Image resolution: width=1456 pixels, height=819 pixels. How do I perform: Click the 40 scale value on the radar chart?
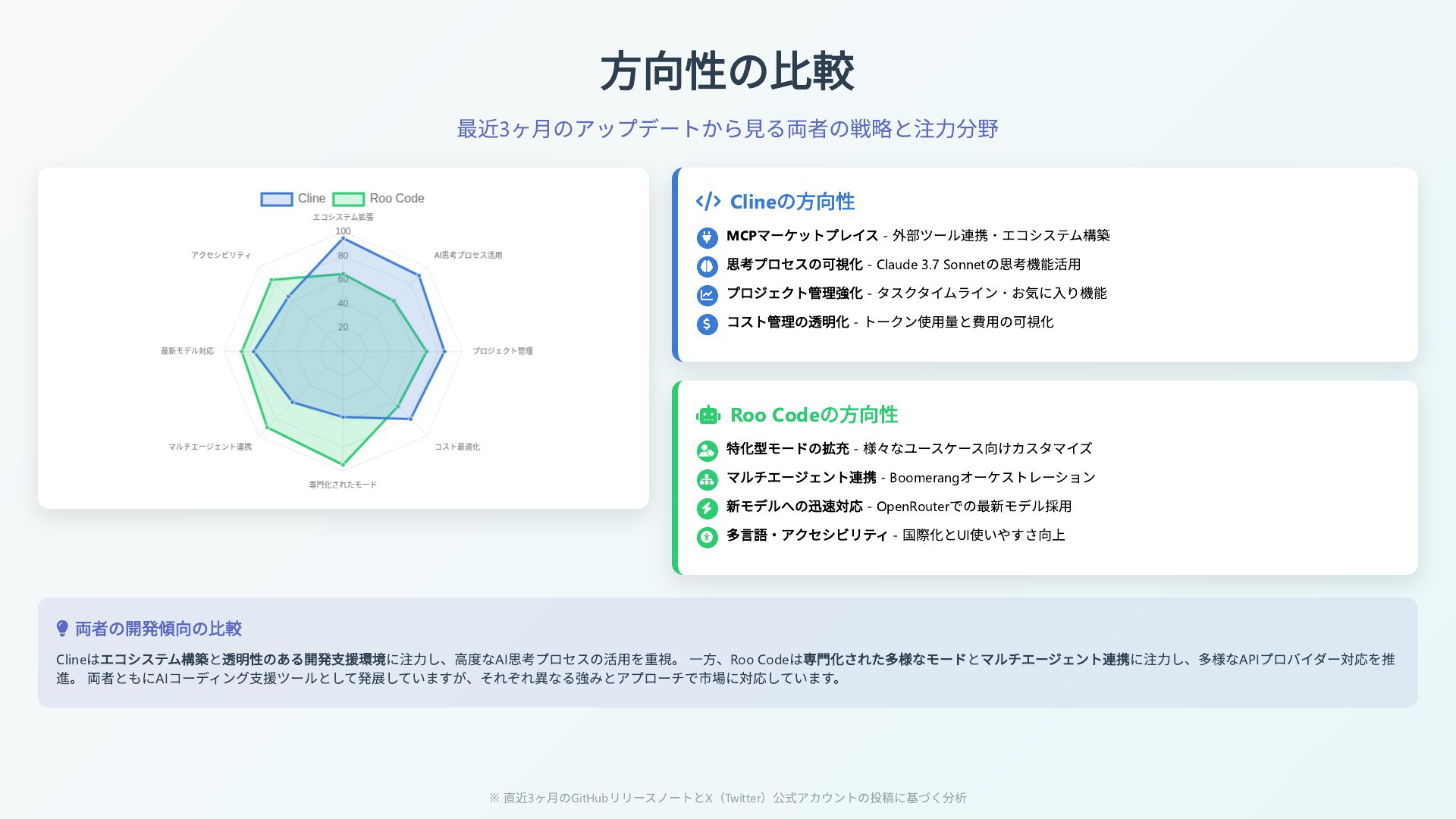click(x=343, y=303)
